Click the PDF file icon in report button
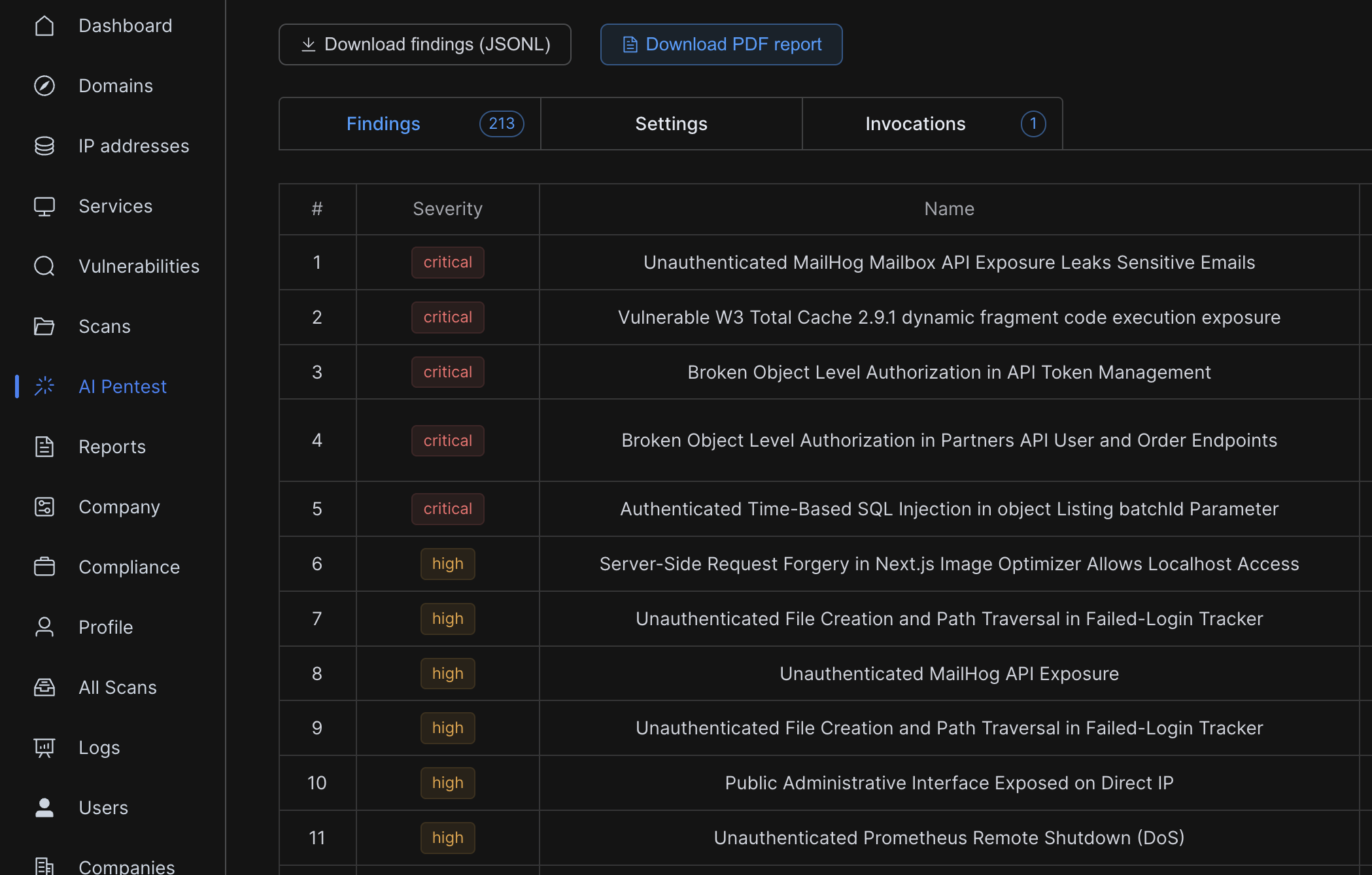 (x=630, y=44)
